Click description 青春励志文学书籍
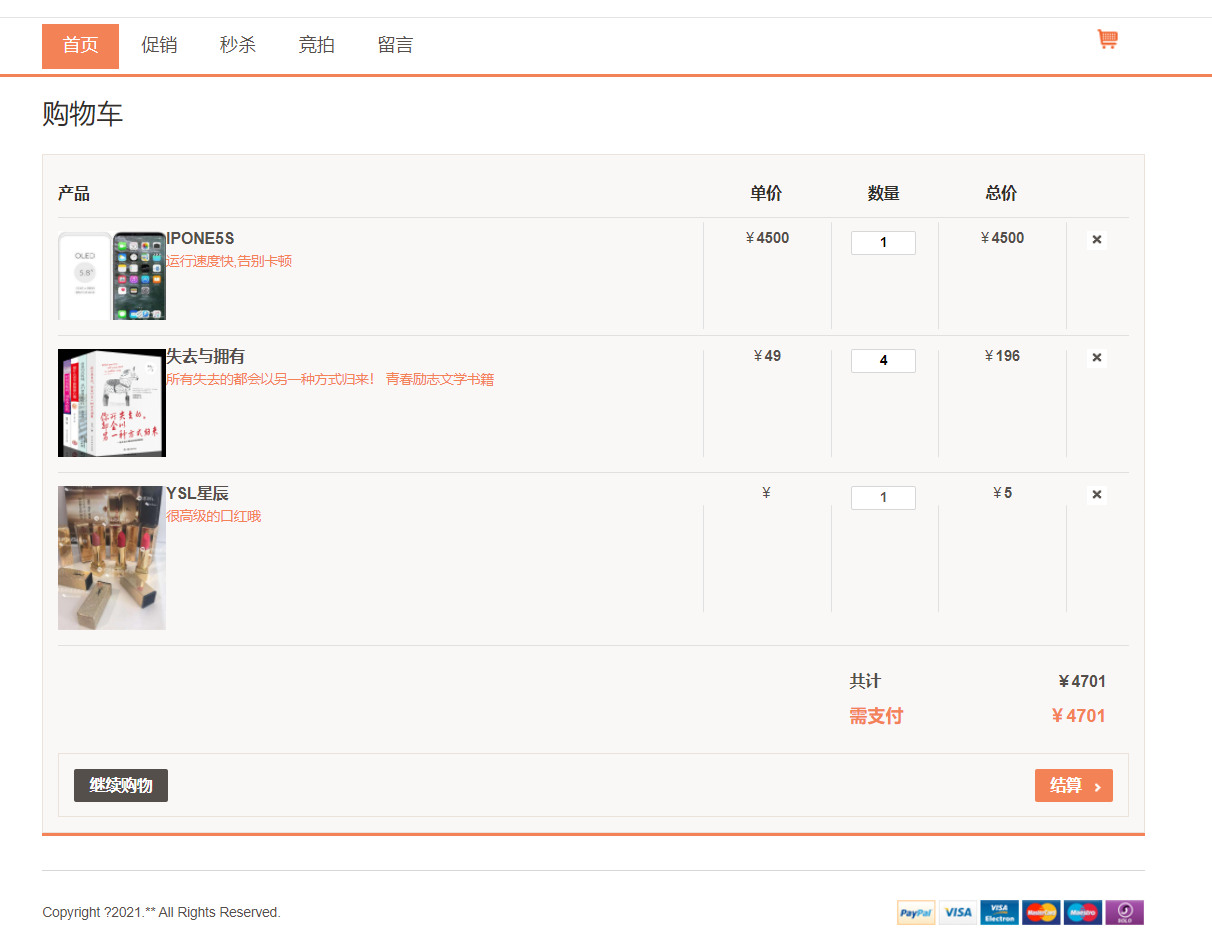Screen dimensions: 1212x938 tap(440, 379)
